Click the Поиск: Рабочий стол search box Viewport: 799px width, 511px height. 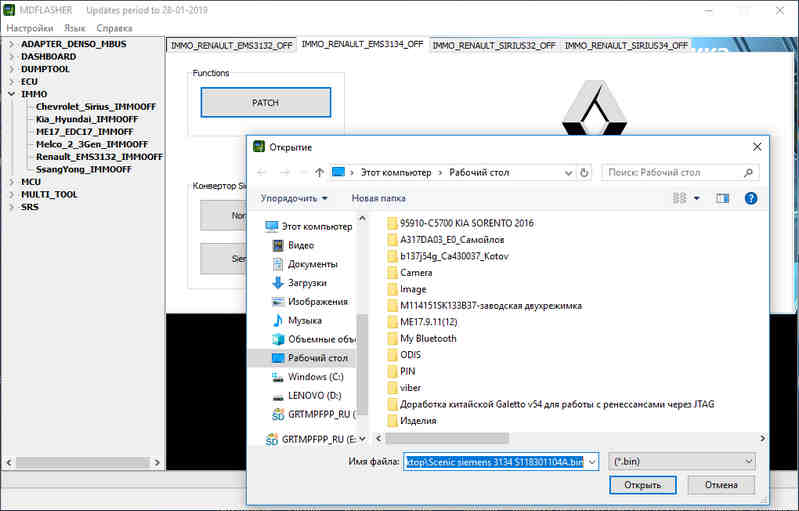point(680,173)
